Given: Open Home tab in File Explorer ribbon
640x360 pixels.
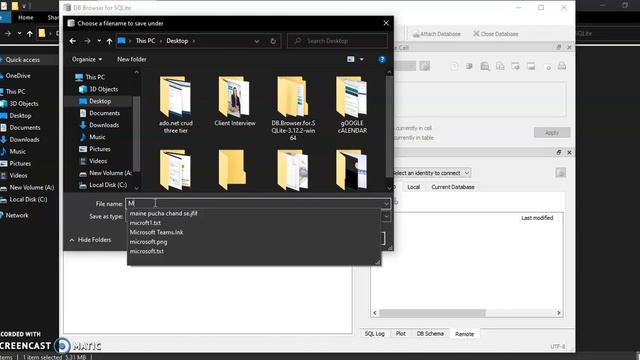Looking at the screenshot, I should 26,18.
